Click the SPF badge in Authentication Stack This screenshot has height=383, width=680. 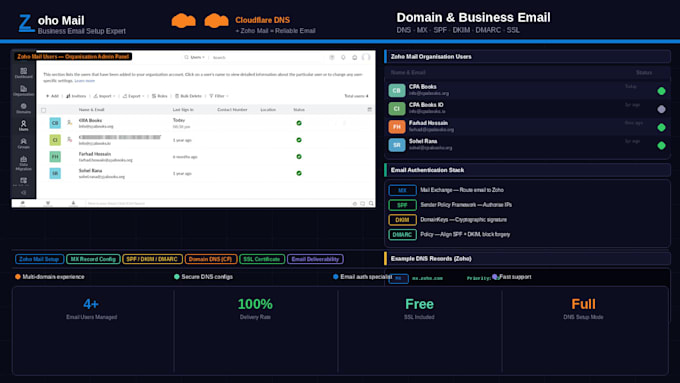(x=402, y=205)
